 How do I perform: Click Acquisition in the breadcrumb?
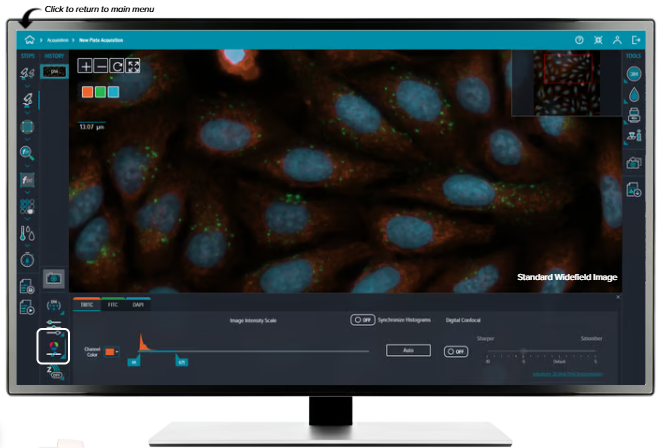pos(58,40)
